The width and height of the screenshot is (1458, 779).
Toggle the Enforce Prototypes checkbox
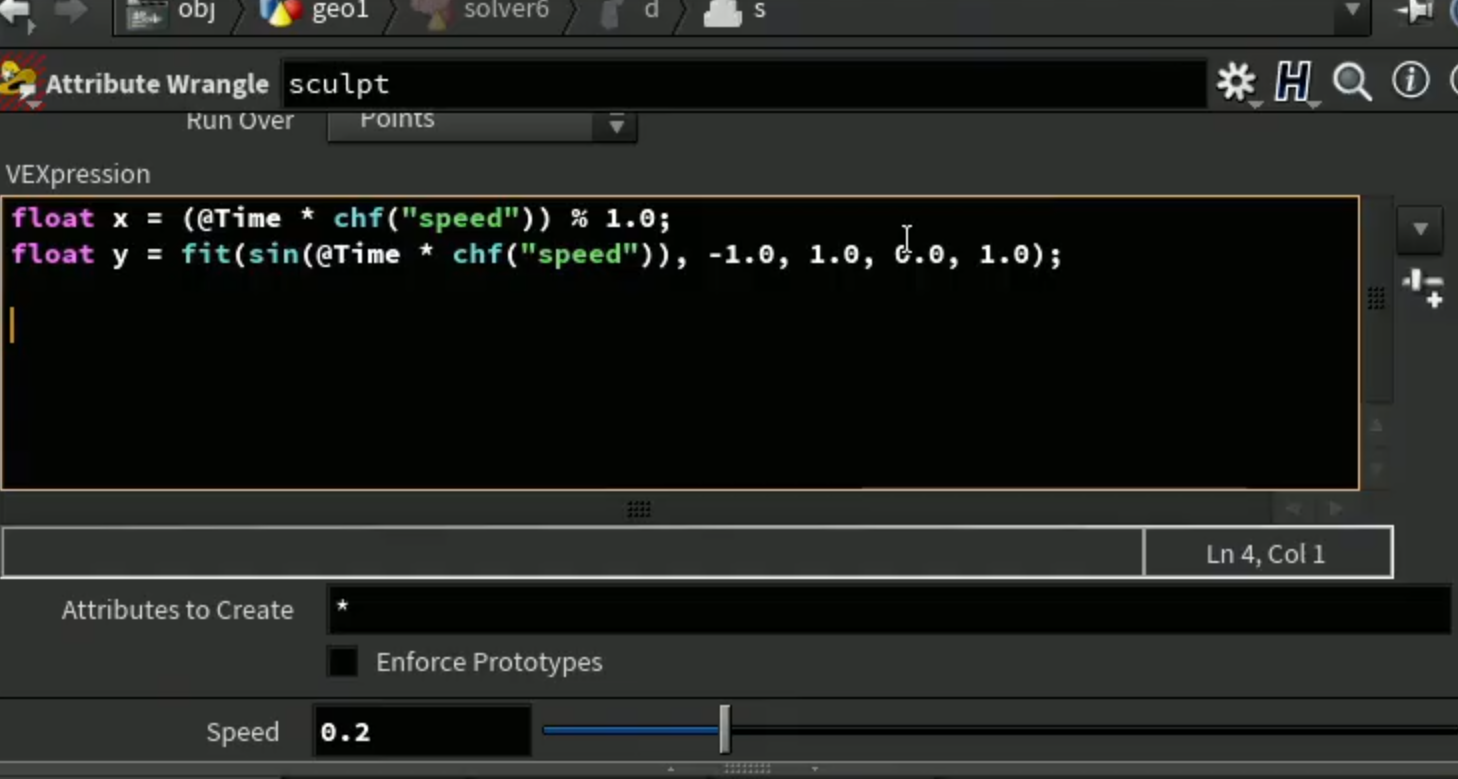343,662
